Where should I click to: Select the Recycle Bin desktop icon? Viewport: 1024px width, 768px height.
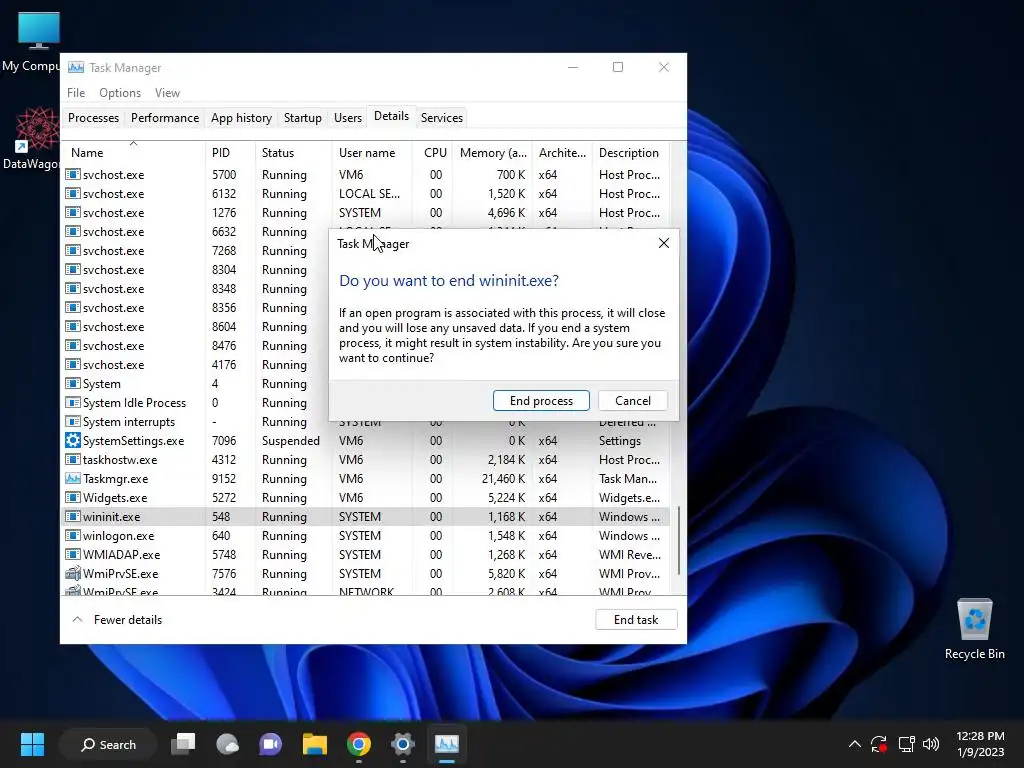(974, 630)
